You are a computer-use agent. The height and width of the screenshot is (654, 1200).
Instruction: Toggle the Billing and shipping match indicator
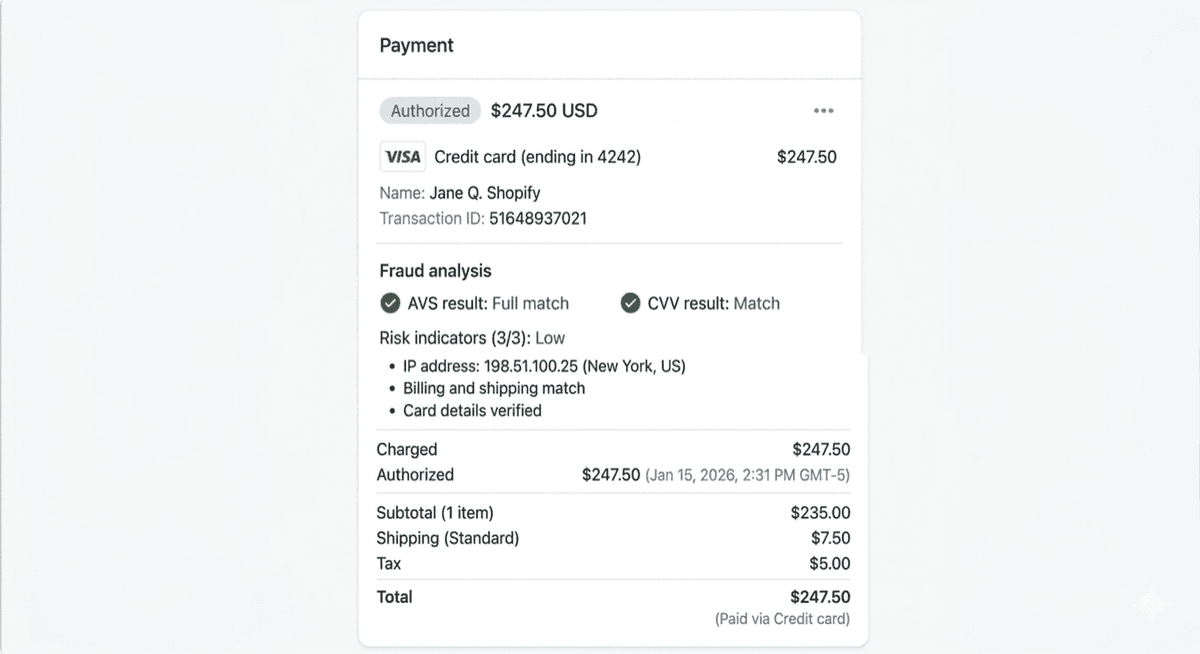(x=494, y=388)
